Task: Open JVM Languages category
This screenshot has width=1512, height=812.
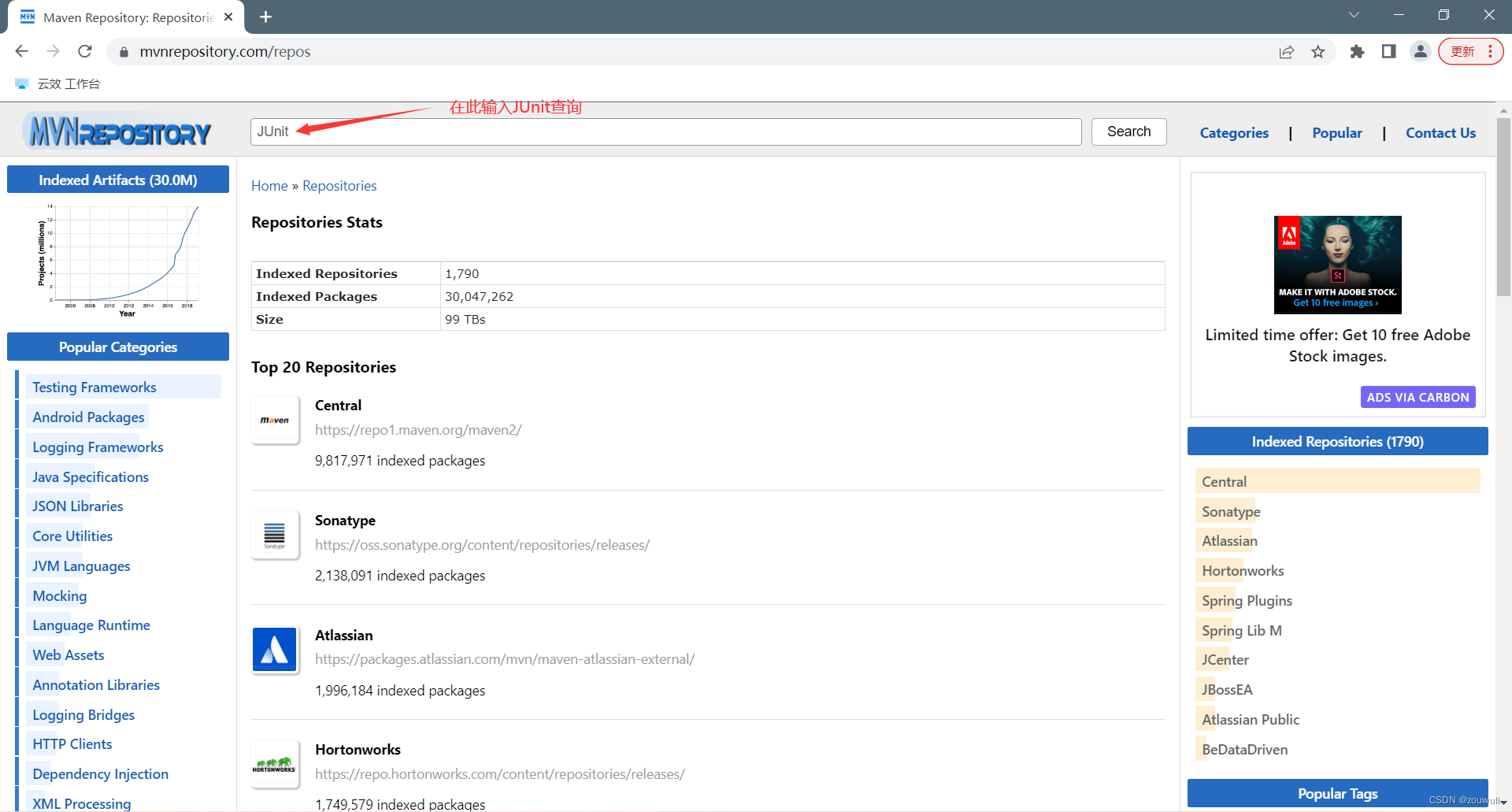Action: click(x=81, y=566)
